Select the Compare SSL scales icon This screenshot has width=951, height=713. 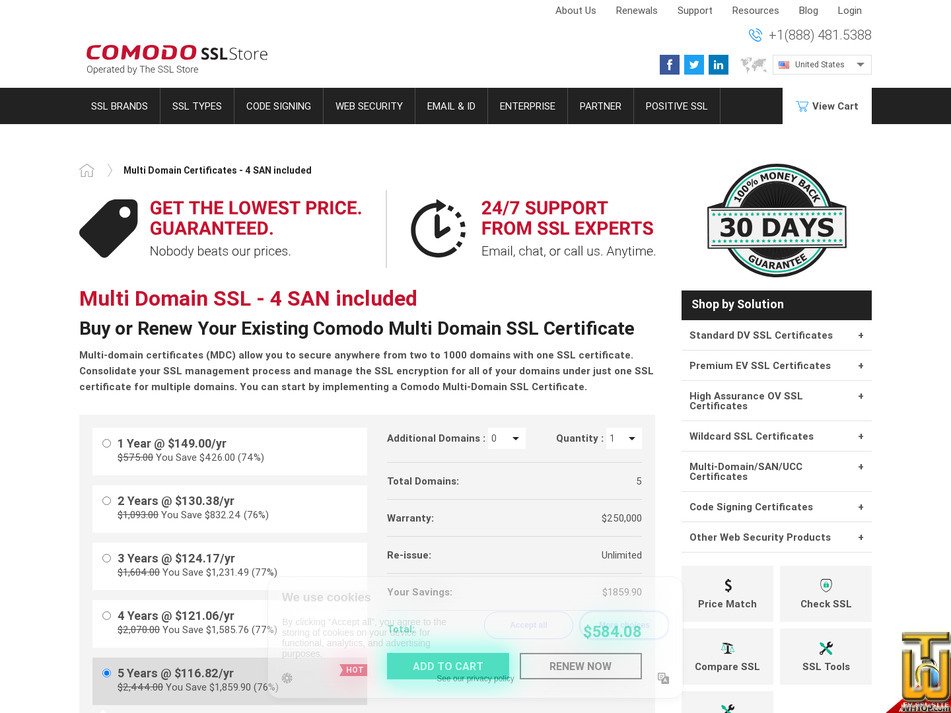[728, 645]
